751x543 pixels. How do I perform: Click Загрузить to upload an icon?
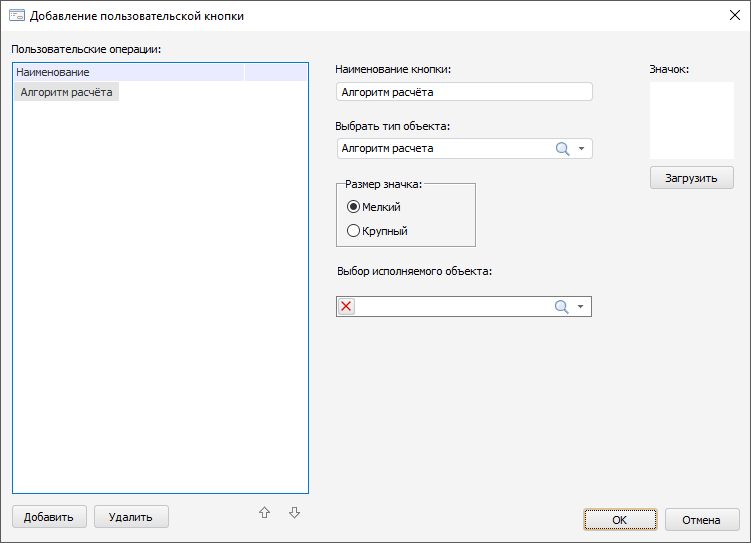(691, 178)
